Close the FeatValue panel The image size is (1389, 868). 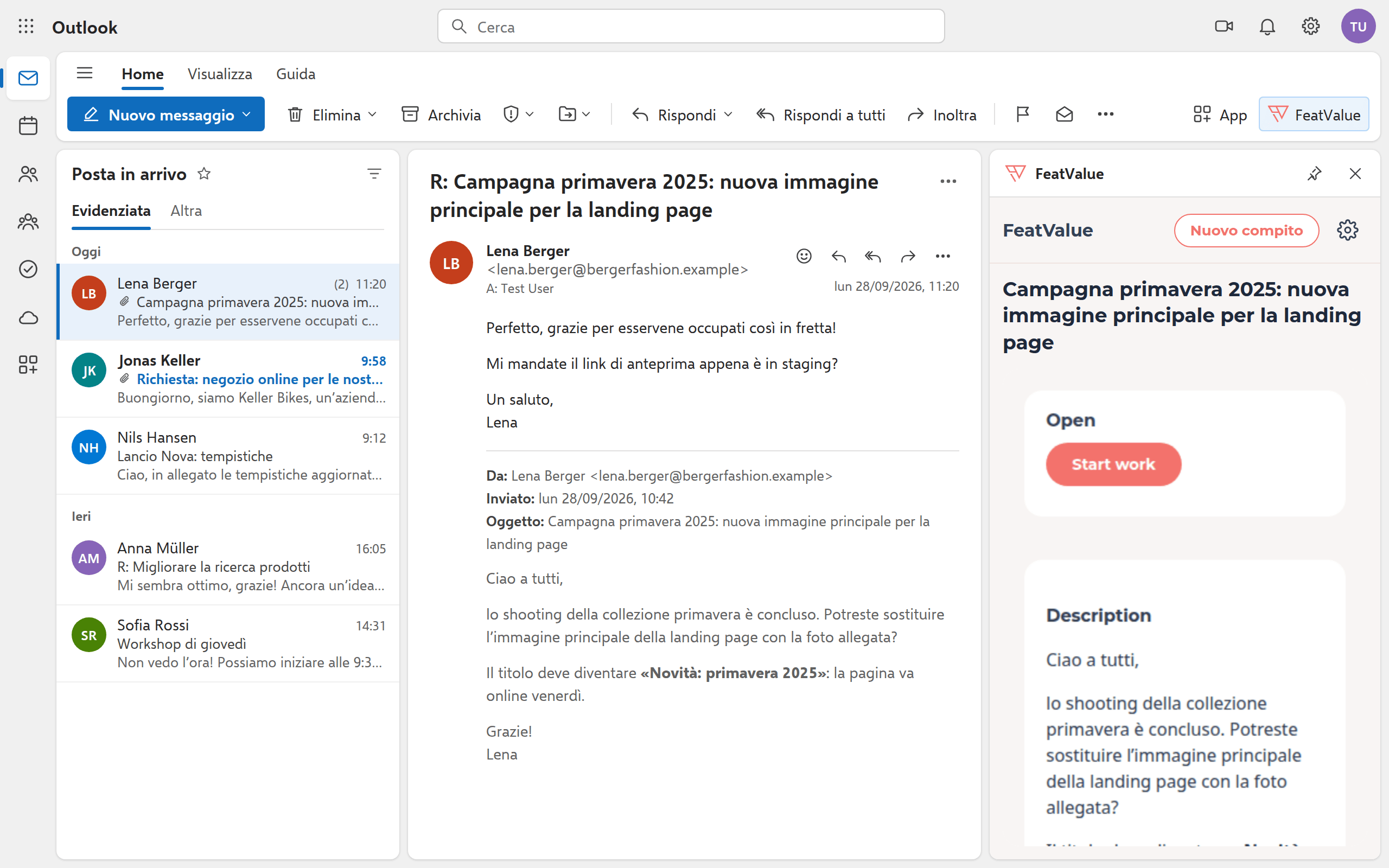(x=1355, y=174)
